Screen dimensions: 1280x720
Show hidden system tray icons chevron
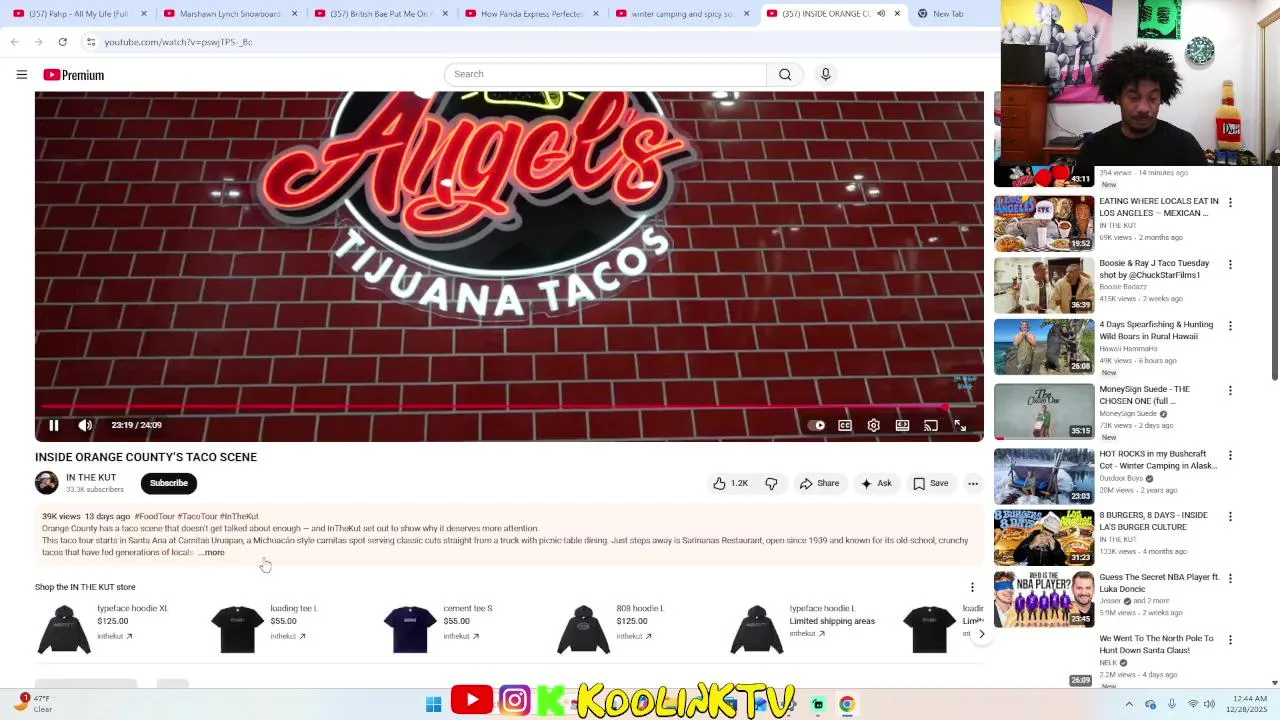[x=1129, y=704]
